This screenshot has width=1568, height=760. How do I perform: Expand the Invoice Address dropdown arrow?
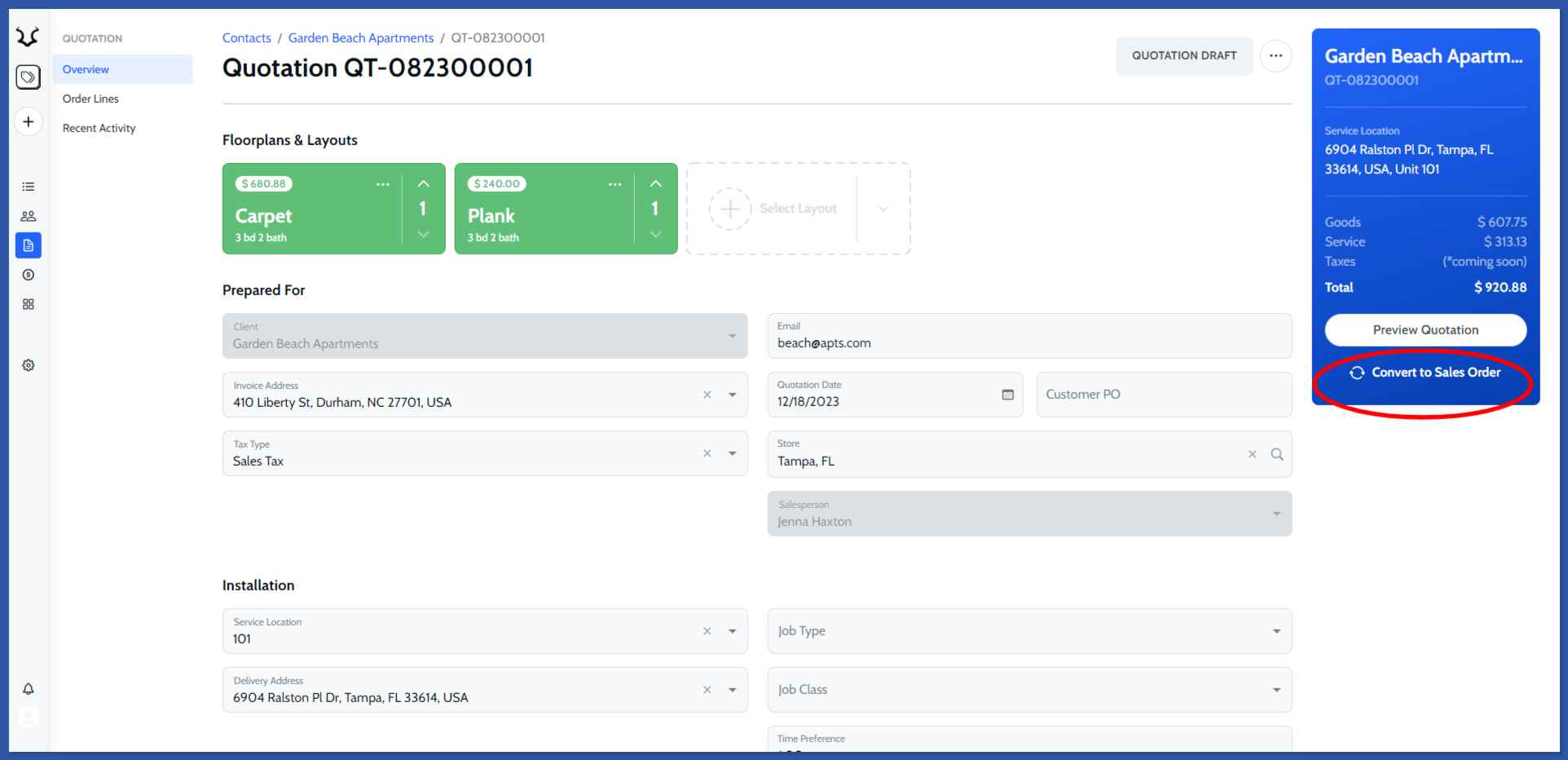(733, 395)
